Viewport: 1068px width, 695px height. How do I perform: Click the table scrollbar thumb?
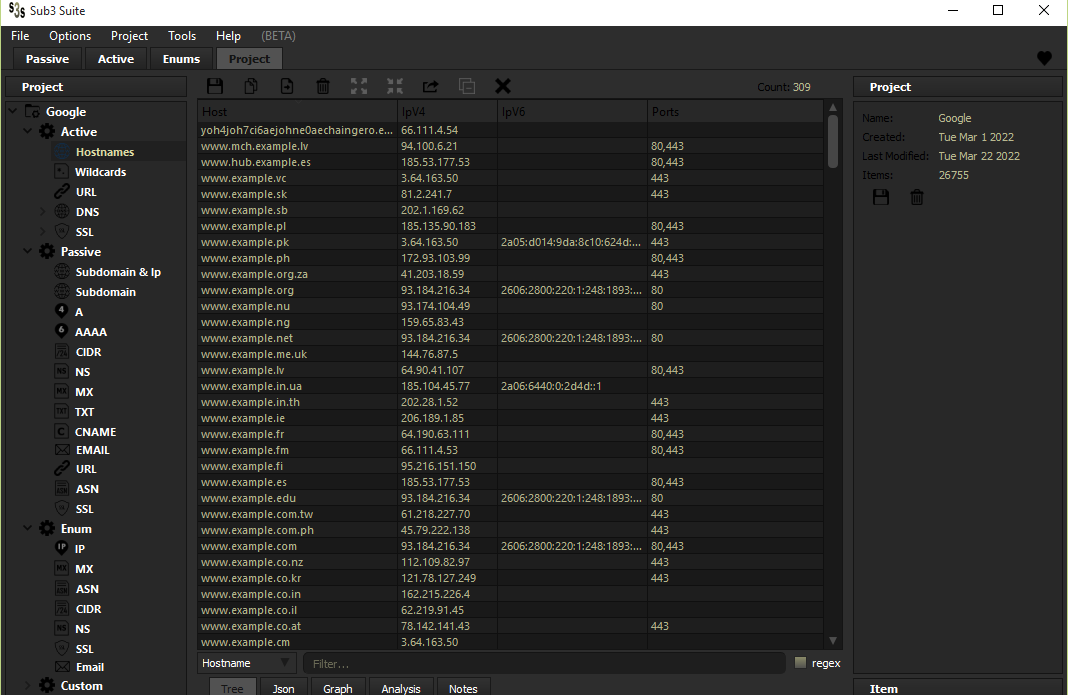click(x=832, y=141)
